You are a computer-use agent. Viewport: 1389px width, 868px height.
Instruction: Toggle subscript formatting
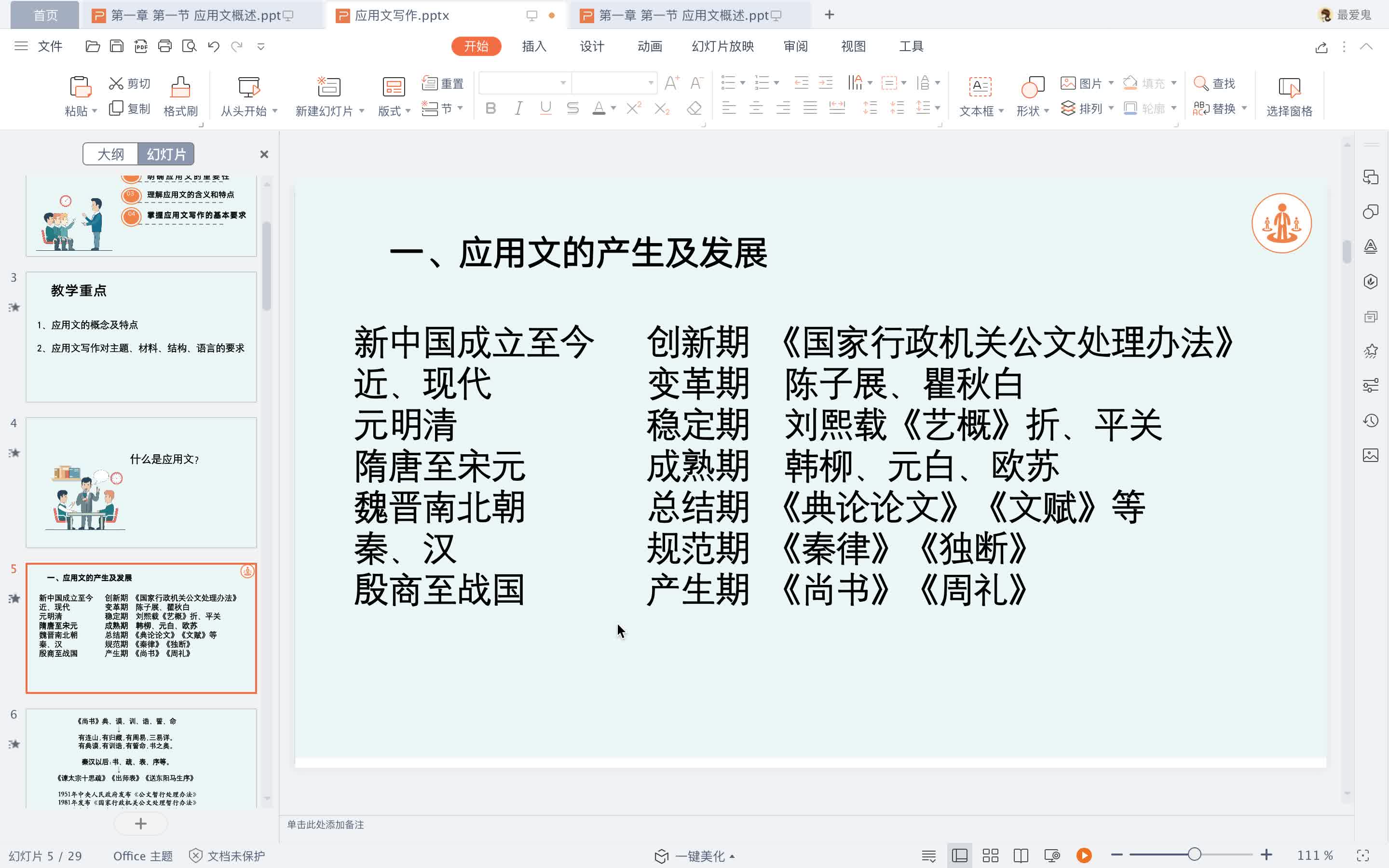click(x=662, y=108)
